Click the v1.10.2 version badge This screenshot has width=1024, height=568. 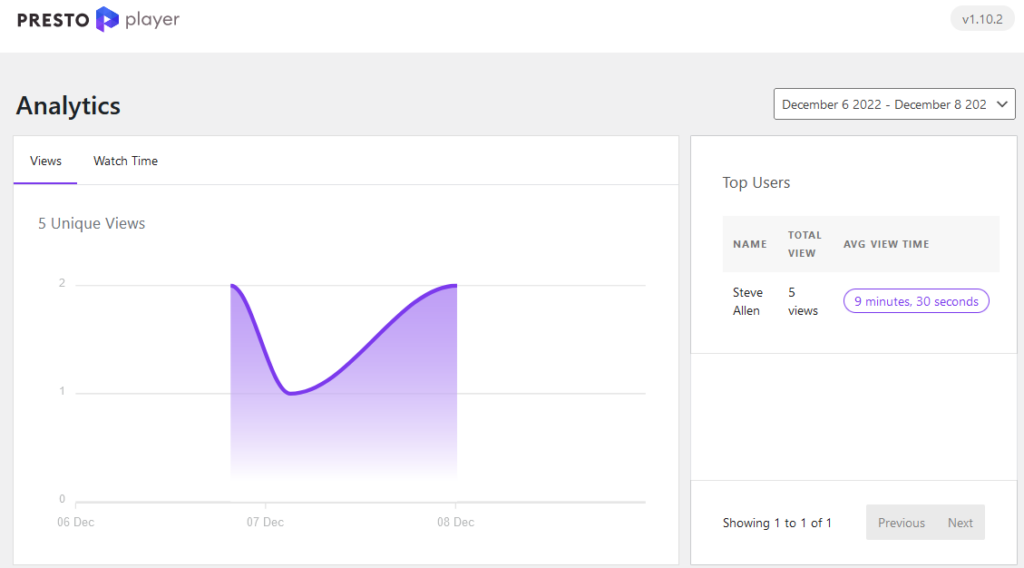click(x=982, y=20)
